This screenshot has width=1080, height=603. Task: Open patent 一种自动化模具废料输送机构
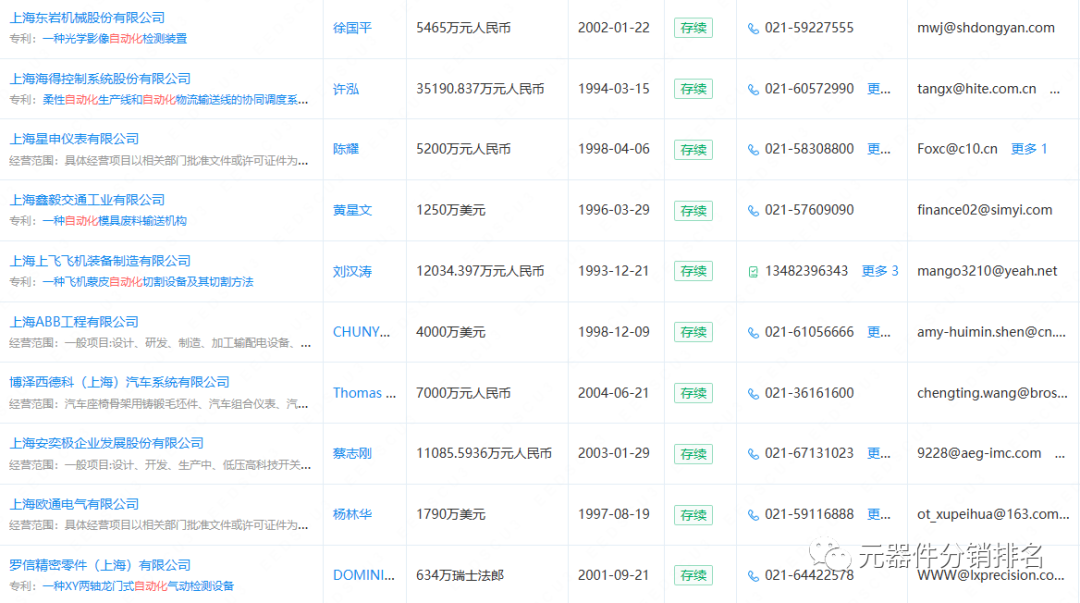click(x=114, y=221)
